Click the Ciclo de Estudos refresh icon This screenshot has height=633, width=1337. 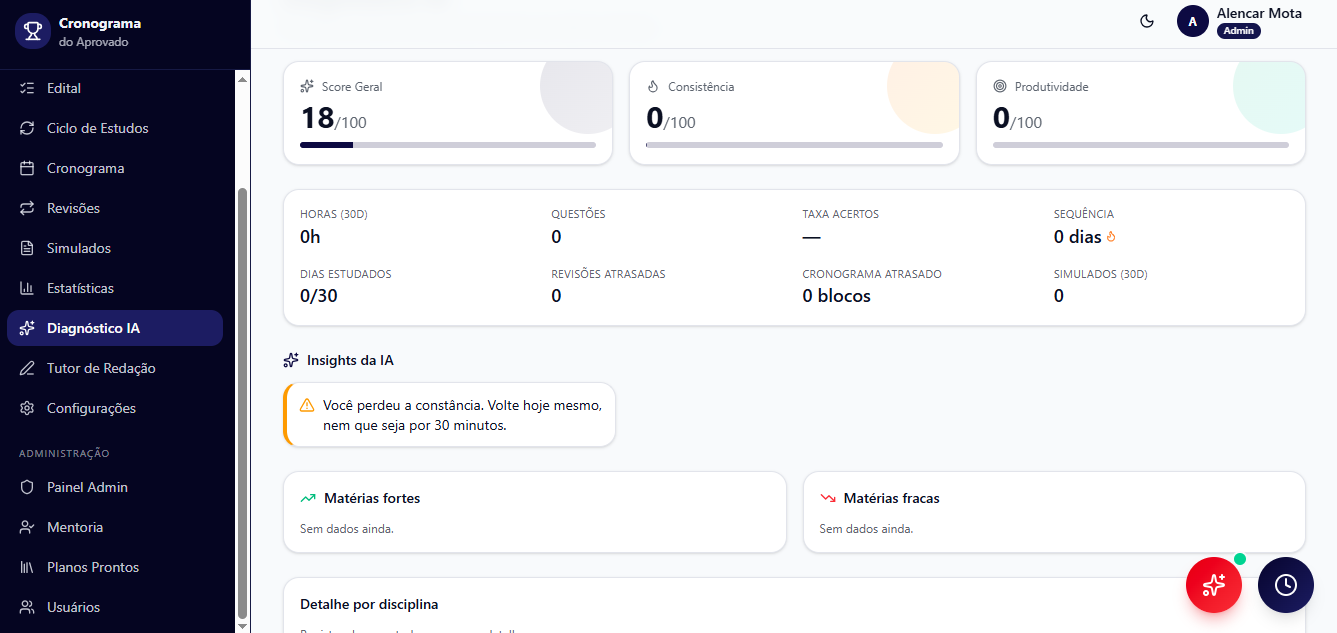click(x=27, y=128)
